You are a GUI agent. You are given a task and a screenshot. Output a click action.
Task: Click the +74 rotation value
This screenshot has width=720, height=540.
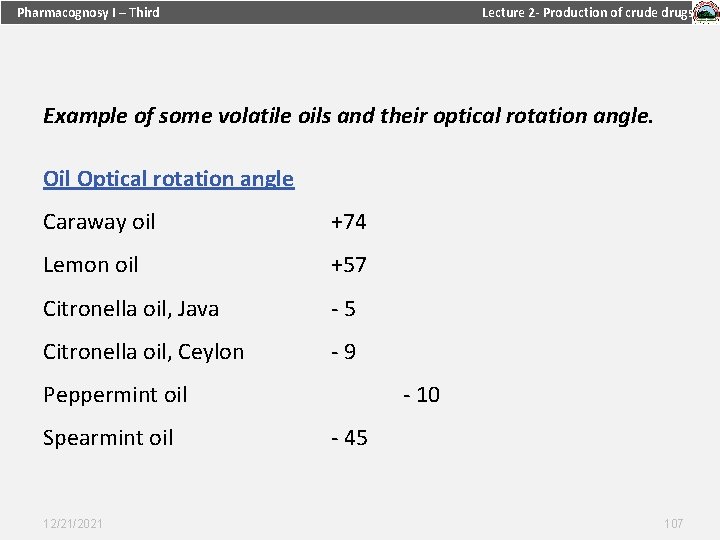[349, 222]
